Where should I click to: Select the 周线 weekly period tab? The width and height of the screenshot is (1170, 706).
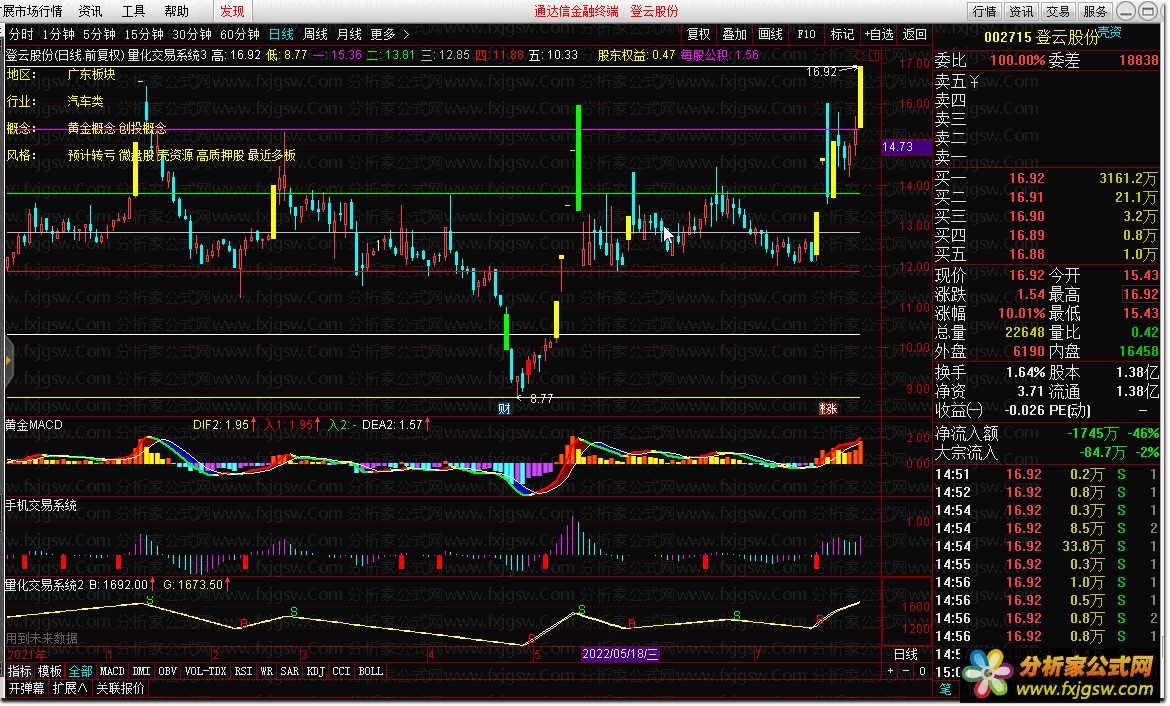[x=316, y=34]
